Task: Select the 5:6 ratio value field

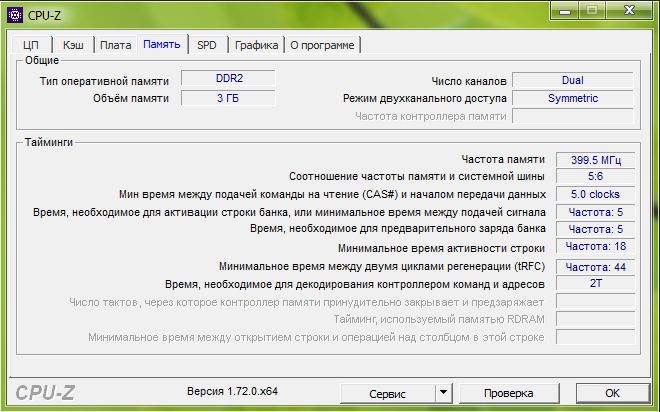Action: [596, 176]
